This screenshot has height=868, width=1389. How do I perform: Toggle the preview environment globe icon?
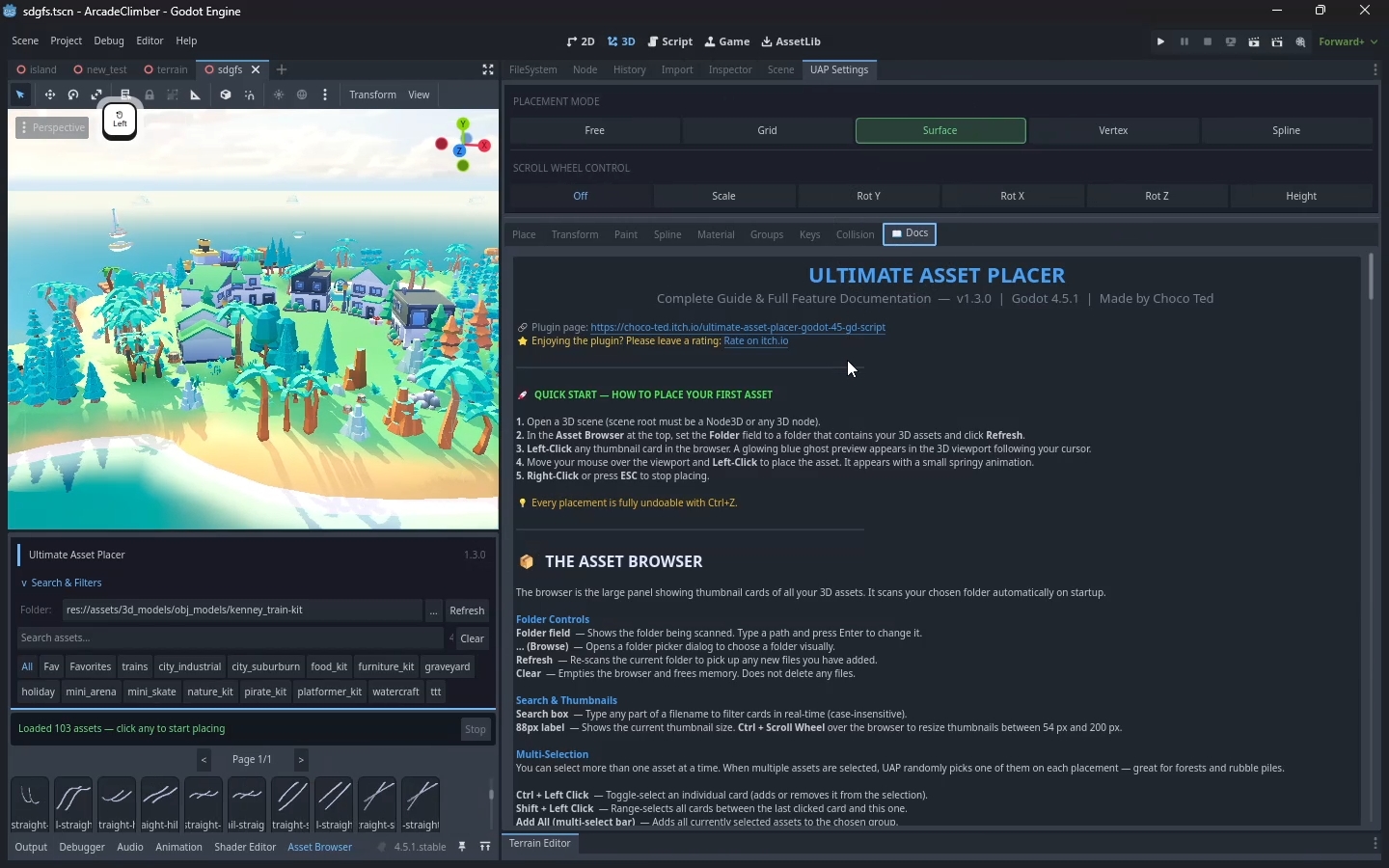[303, 95]
